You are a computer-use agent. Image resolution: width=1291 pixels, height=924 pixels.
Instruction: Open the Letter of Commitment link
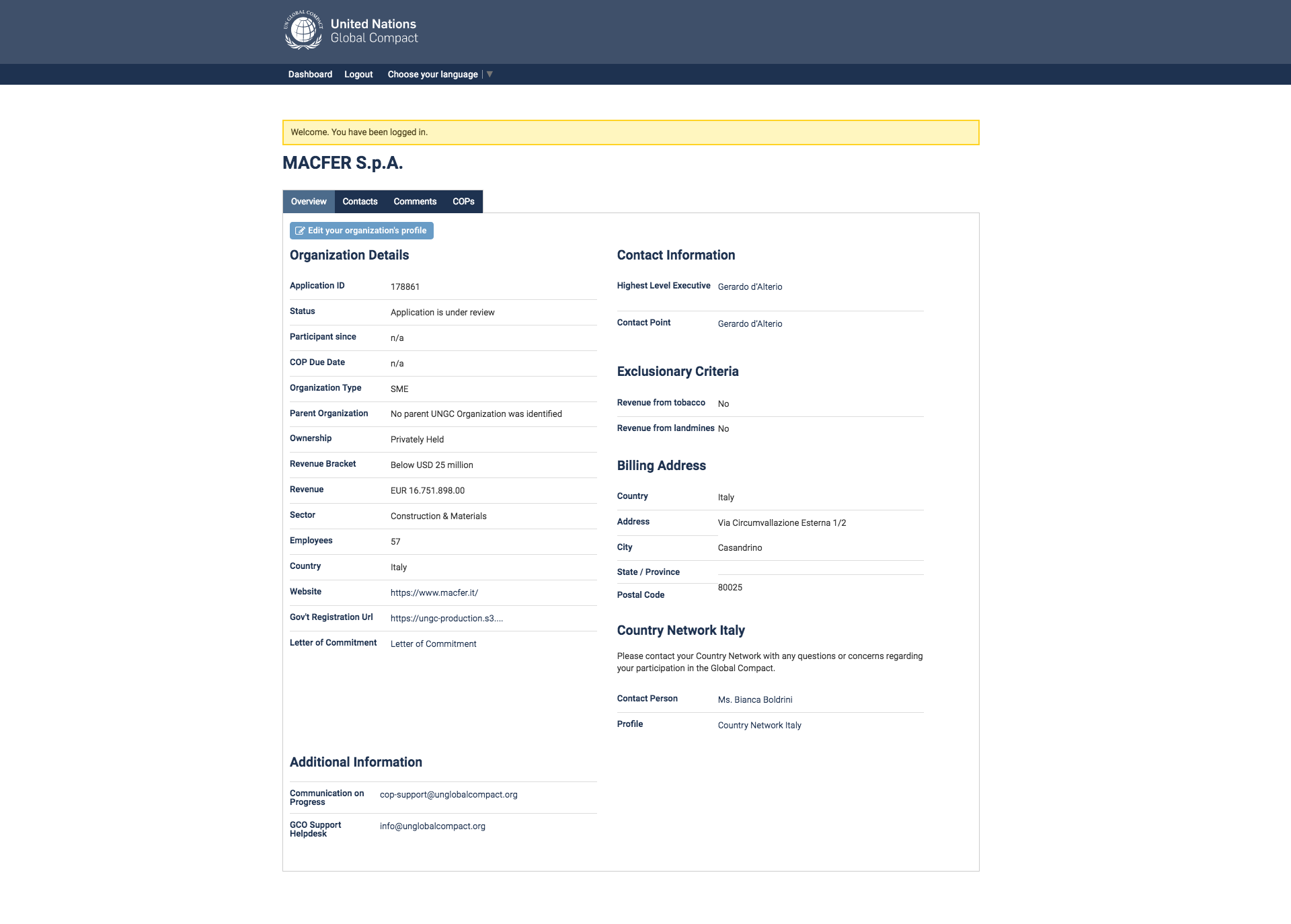tap(433, 644)
